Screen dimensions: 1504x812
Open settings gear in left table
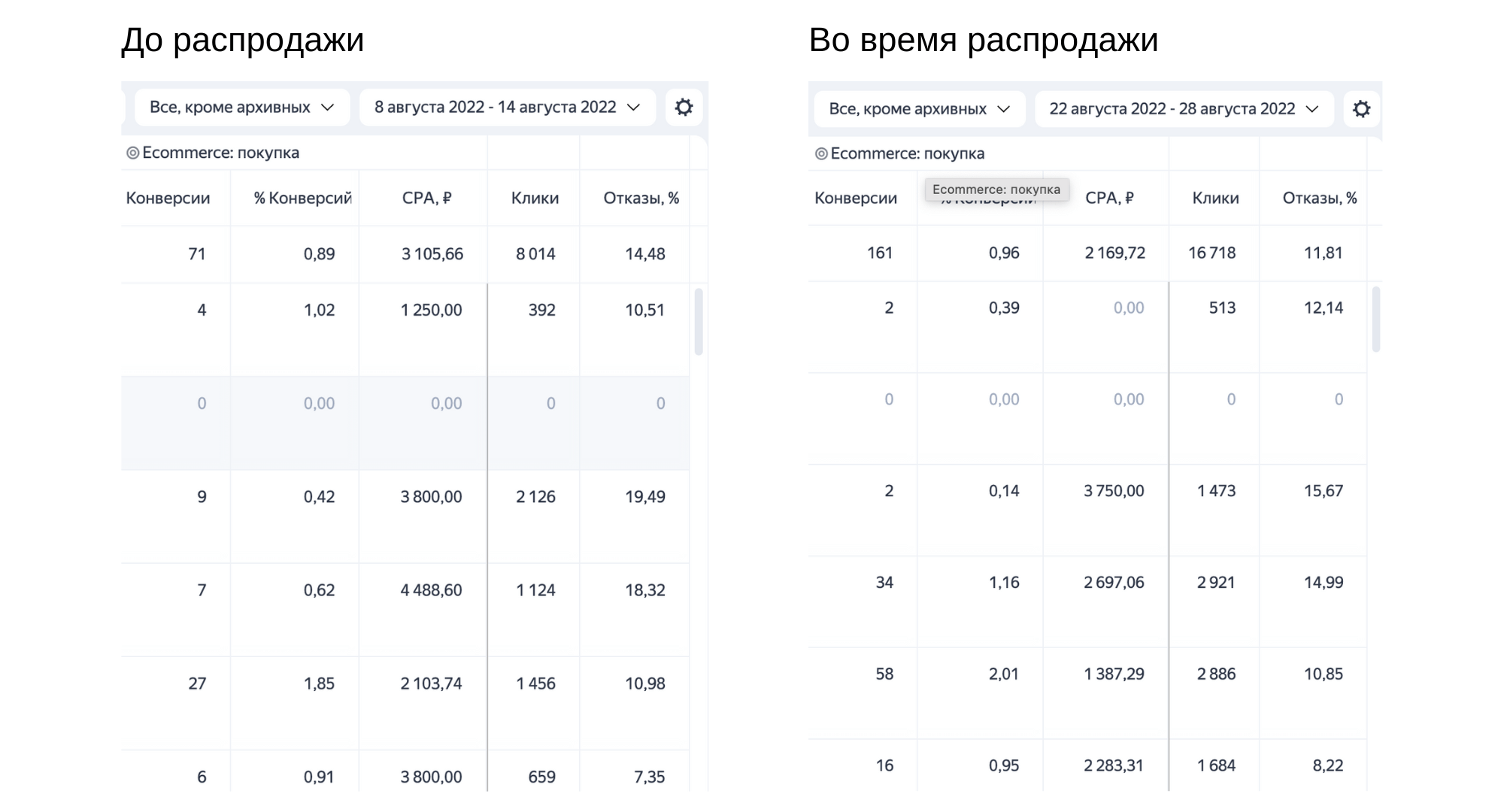coord(683,108)
